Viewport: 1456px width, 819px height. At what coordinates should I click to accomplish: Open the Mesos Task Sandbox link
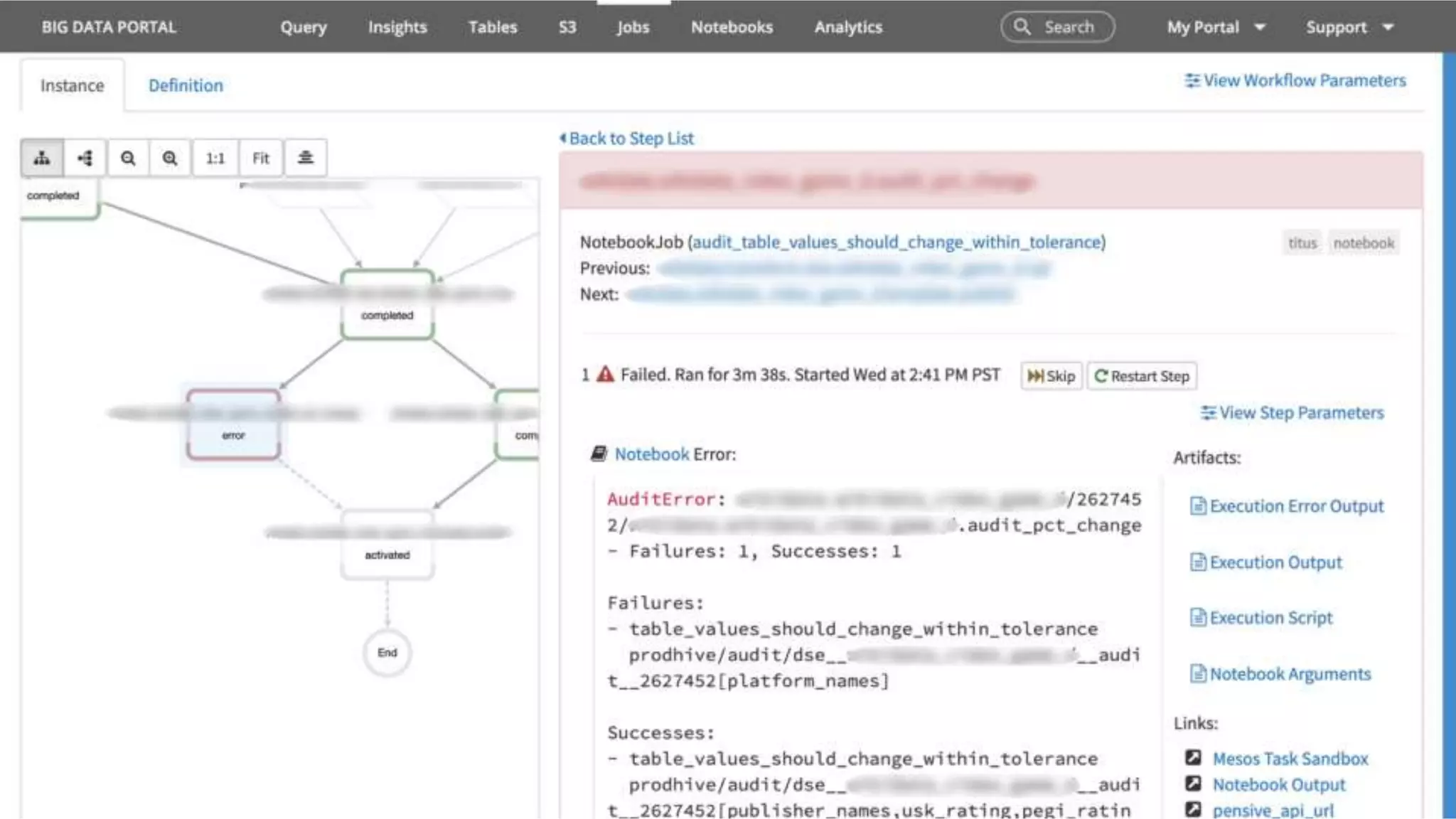[1290, 759]
